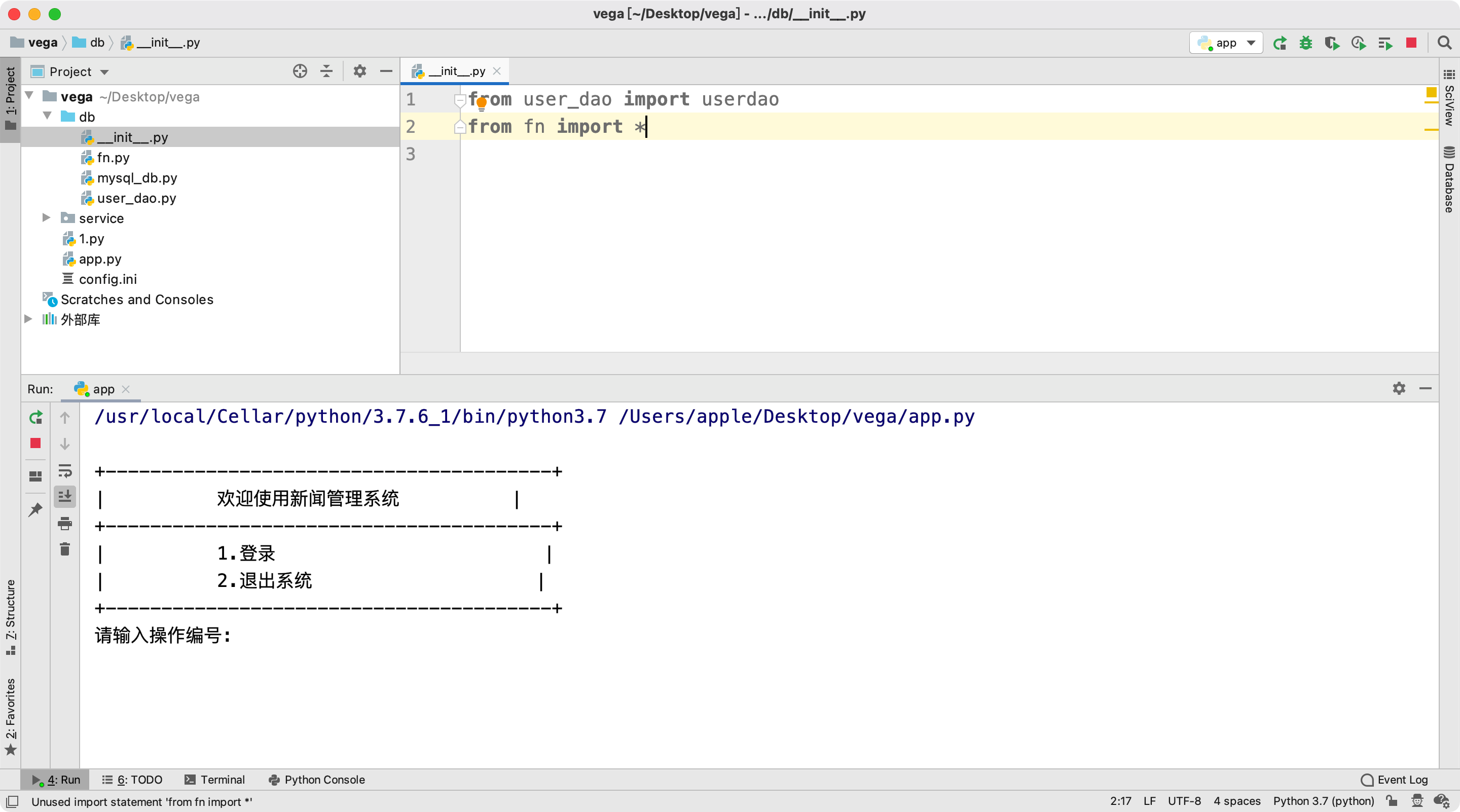Open the 6: TODO tool window

(x=132, y=780)
